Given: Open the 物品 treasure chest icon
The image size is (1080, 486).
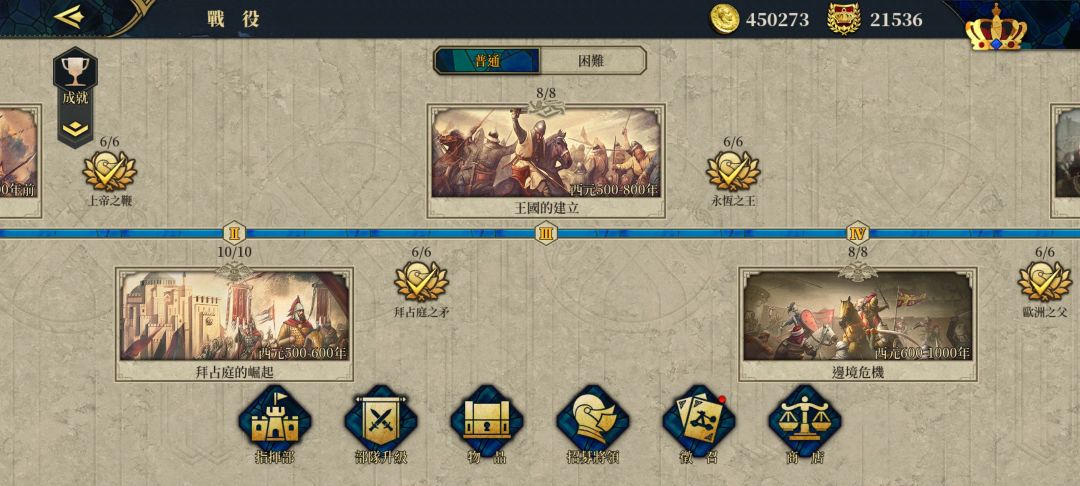Looking at the screenshot, I should coord(487,421).
